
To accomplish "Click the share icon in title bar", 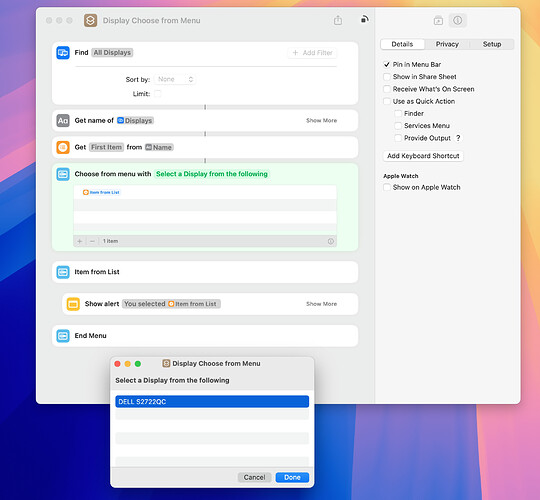I will pos(338,20).
